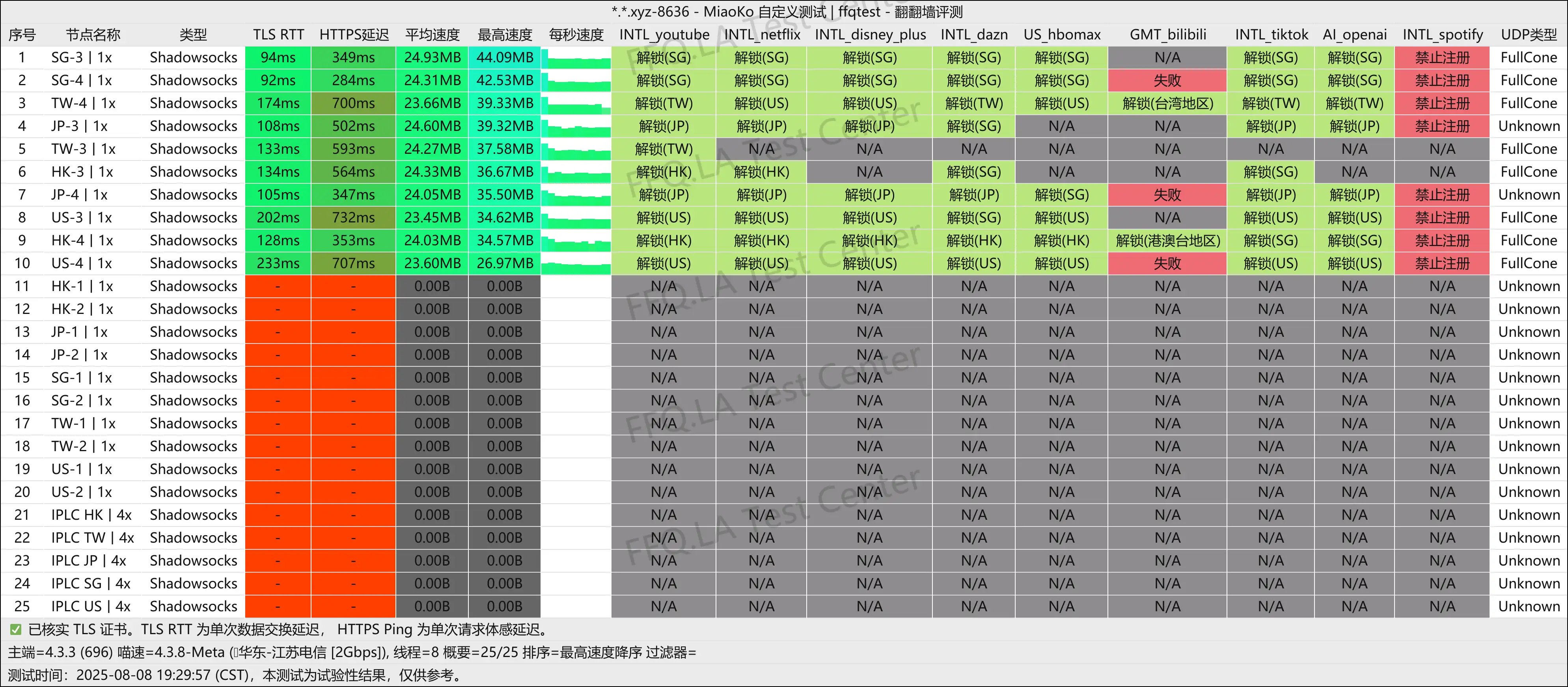The image size is (1568, 687).
Task: Click the 24.93MB average speed cell
Action: pos(432,57)
